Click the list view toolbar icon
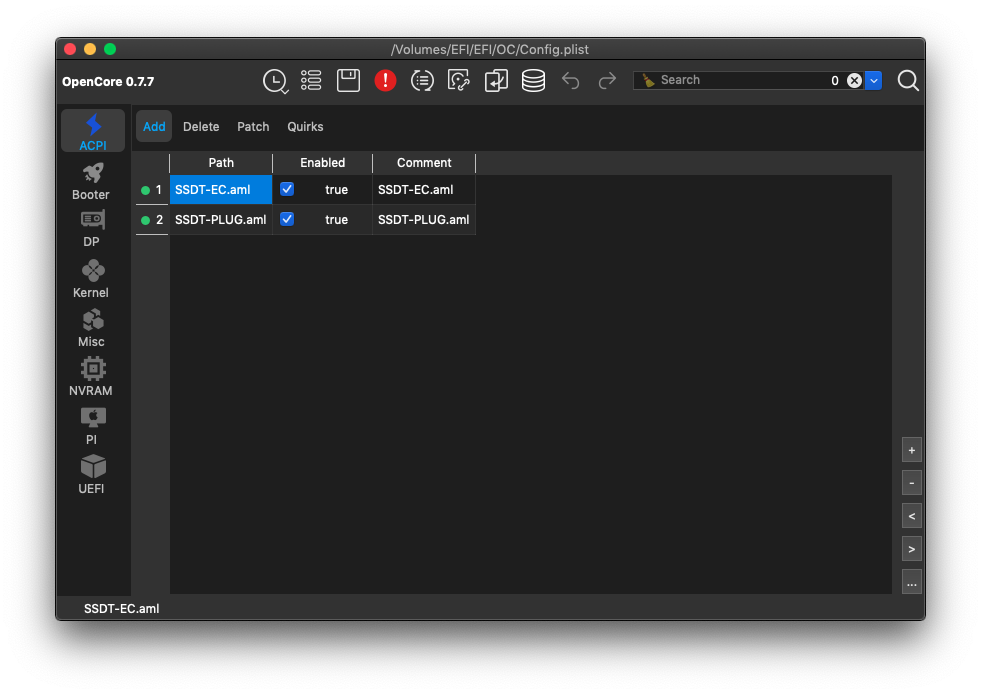The width and height of the screenshot is (981, 694). click(x=311, y=80)
